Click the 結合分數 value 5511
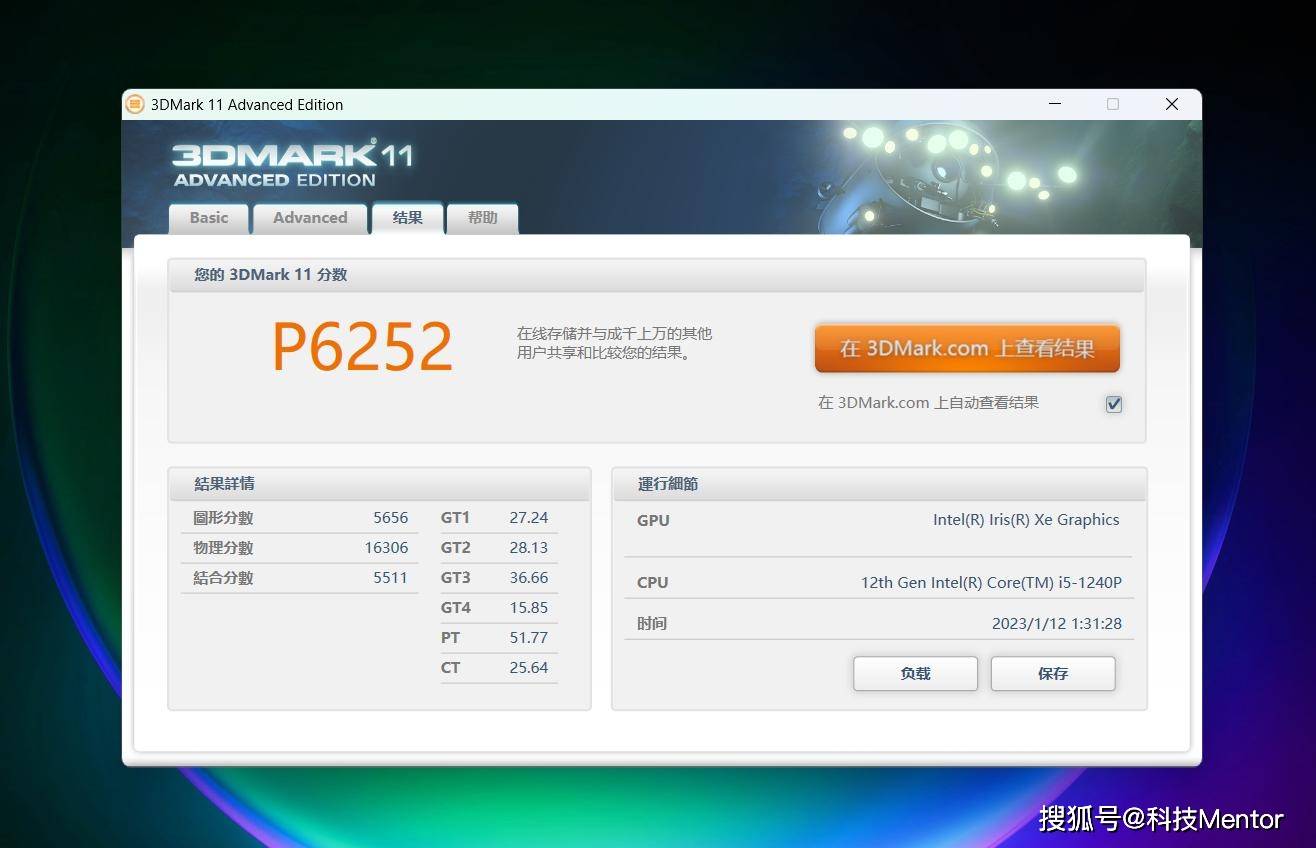Viewport: 1316px width, 848px height. 391,578
